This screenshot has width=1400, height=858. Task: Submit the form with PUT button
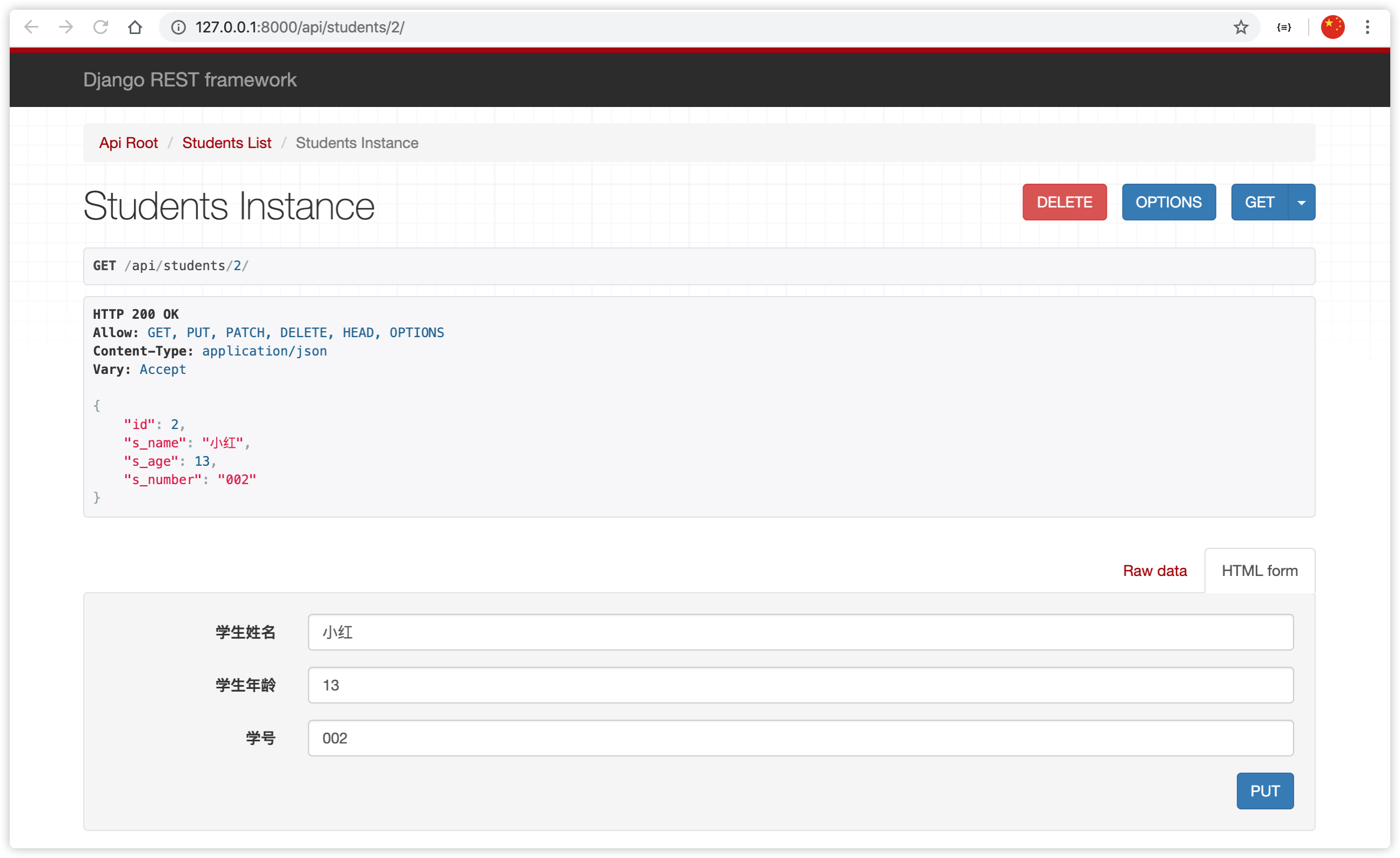click(x=1265, y=791)
